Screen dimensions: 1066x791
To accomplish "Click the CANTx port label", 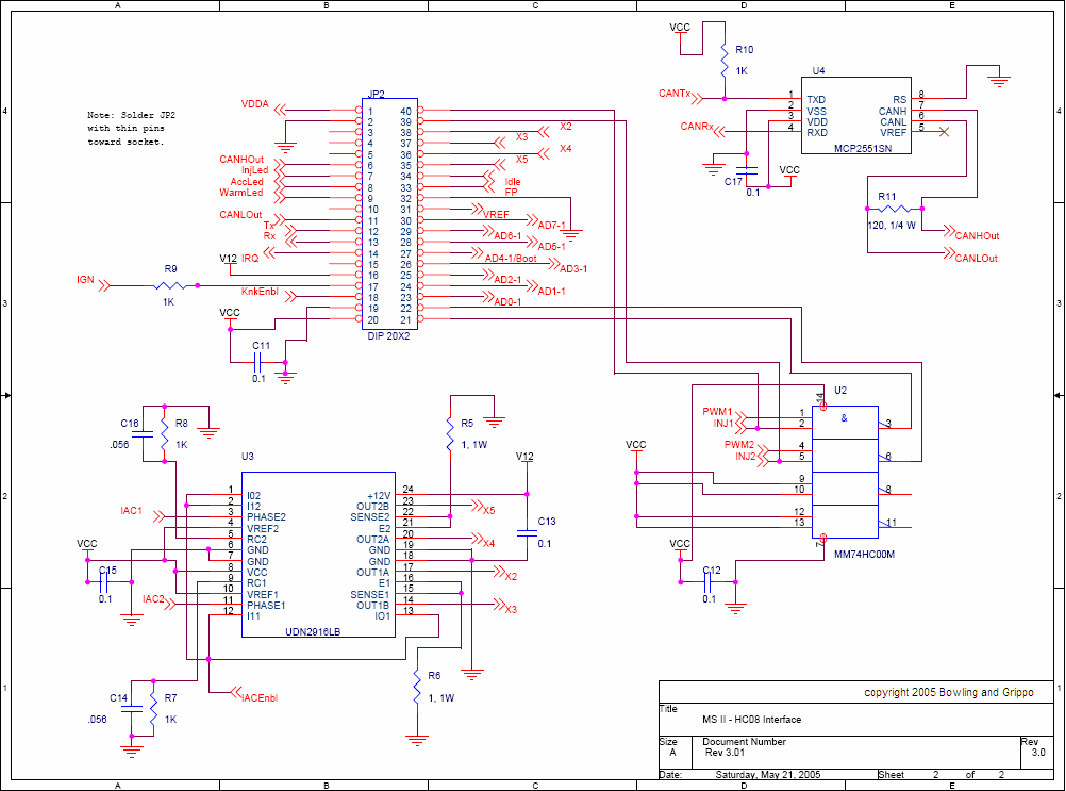I will point(674,93).
